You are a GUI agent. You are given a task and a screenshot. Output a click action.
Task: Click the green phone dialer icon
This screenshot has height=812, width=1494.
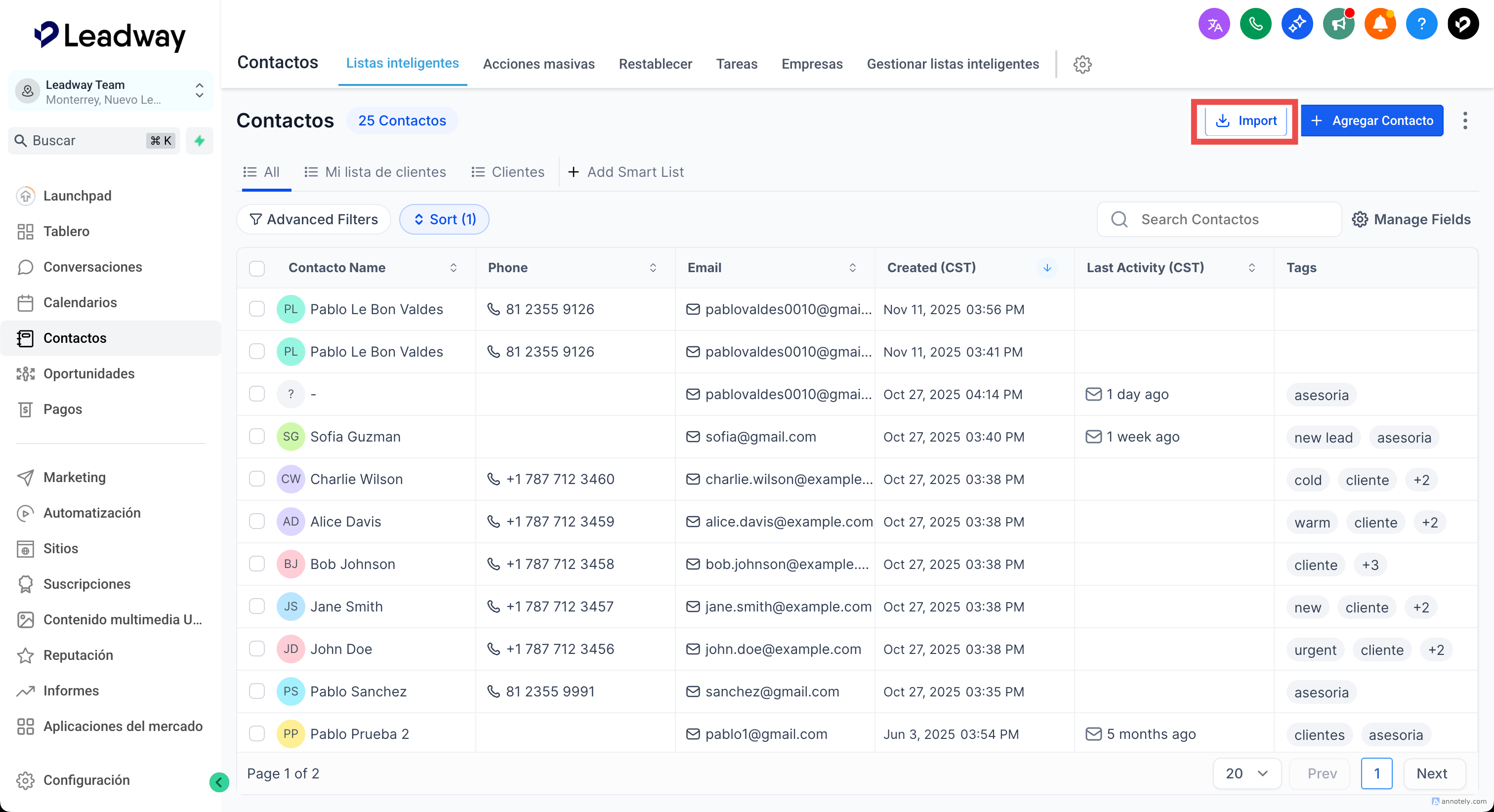pyautogui.click(x=1255, y=24)
